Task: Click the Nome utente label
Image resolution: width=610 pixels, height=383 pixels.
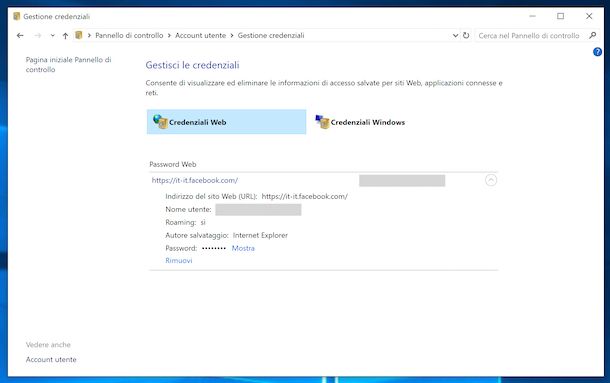Action: [x=188, y=209]
